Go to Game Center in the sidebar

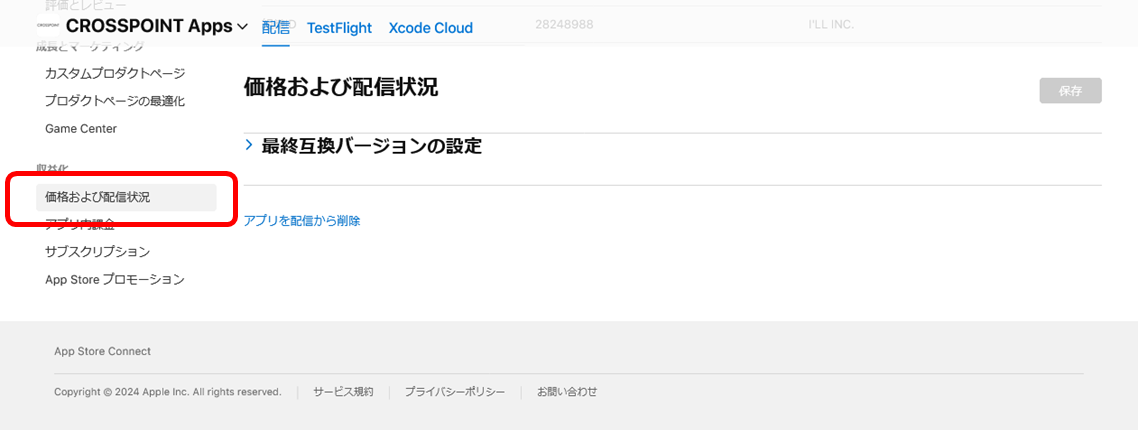pyautogui.click(x=81, y=129)
